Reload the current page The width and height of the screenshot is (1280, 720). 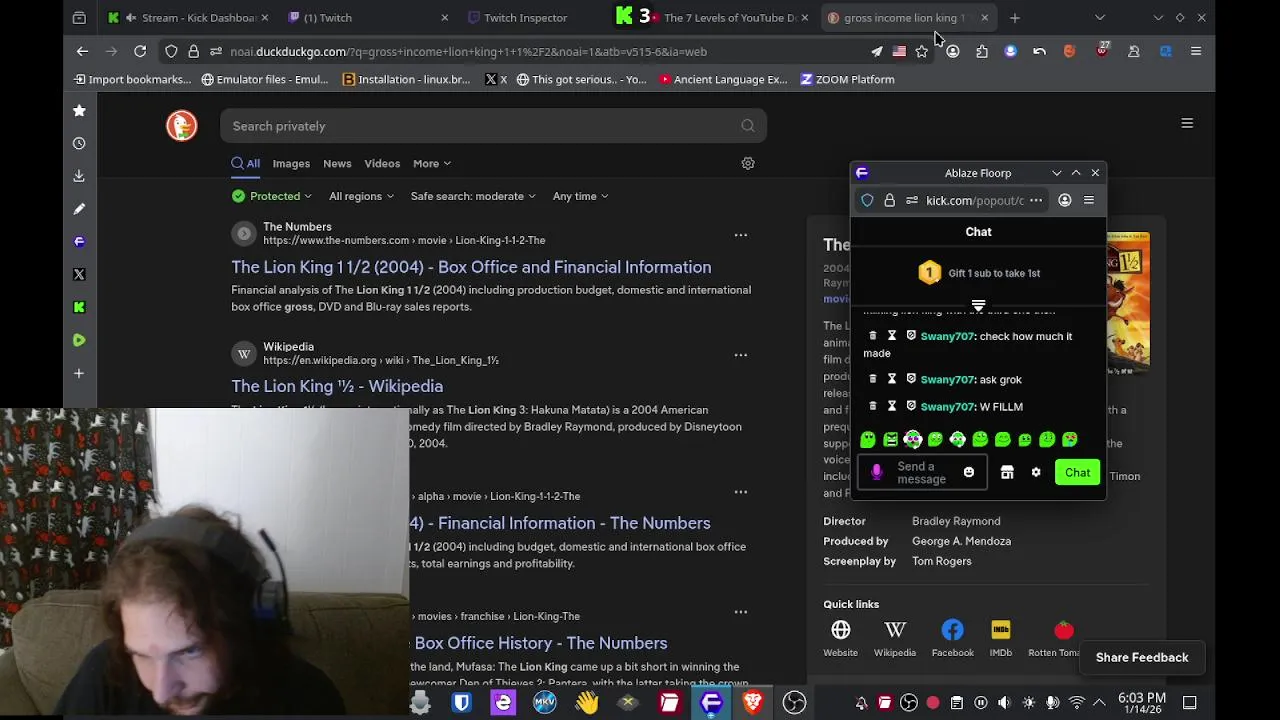[x=140, y=51]
